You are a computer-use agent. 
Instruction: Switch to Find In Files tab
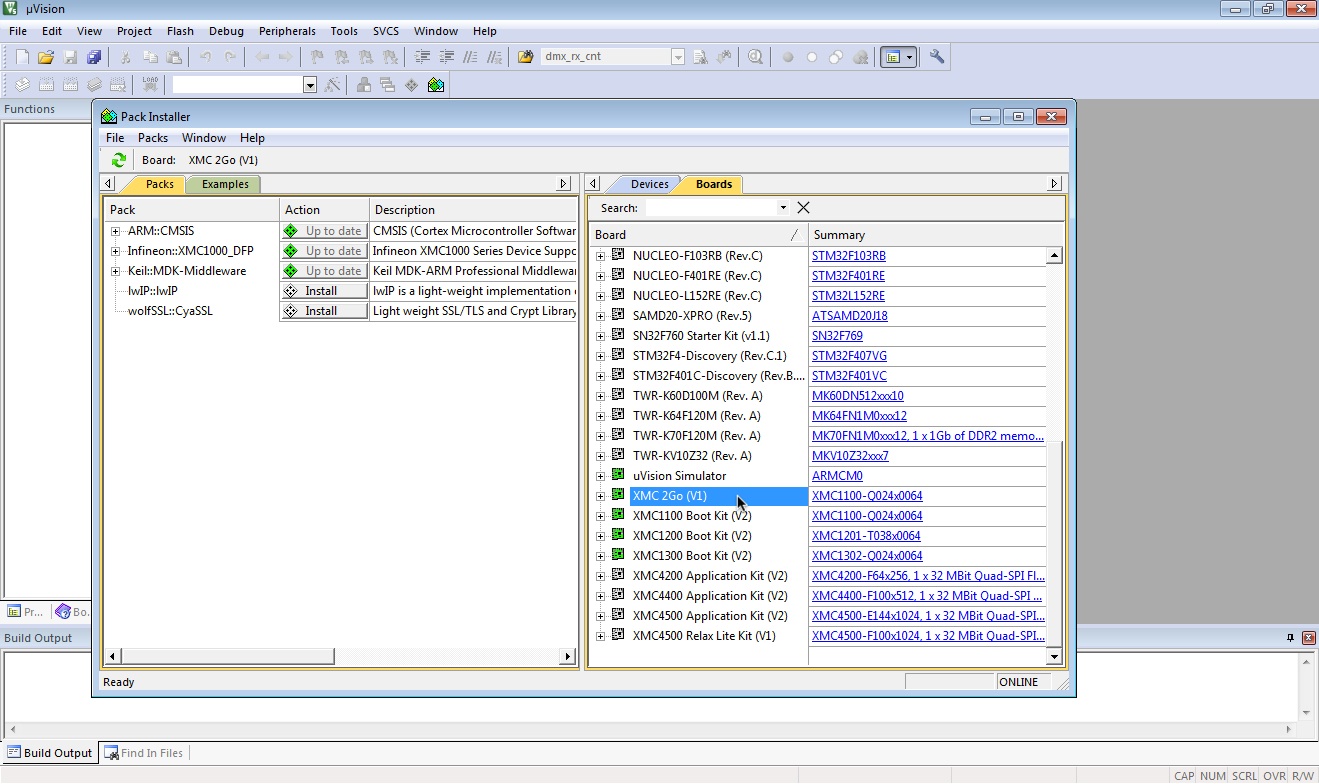pyautogui.click(x=143, y=753)
